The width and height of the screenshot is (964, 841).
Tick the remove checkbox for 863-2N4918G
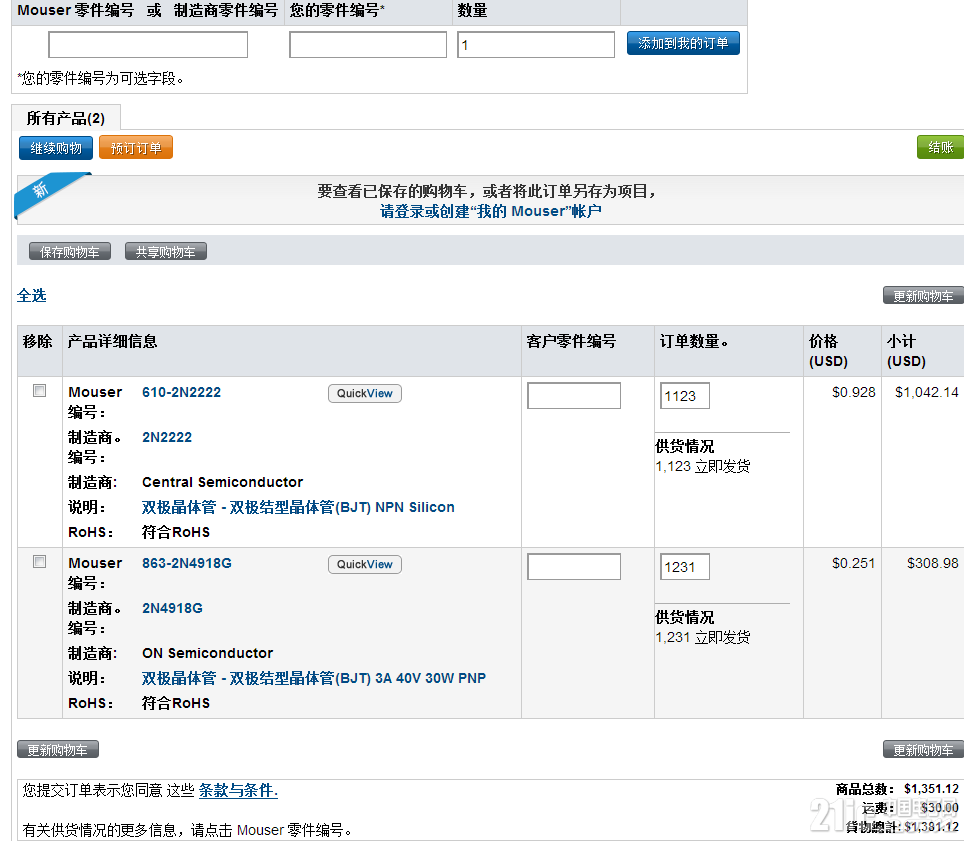click(39, 562)
